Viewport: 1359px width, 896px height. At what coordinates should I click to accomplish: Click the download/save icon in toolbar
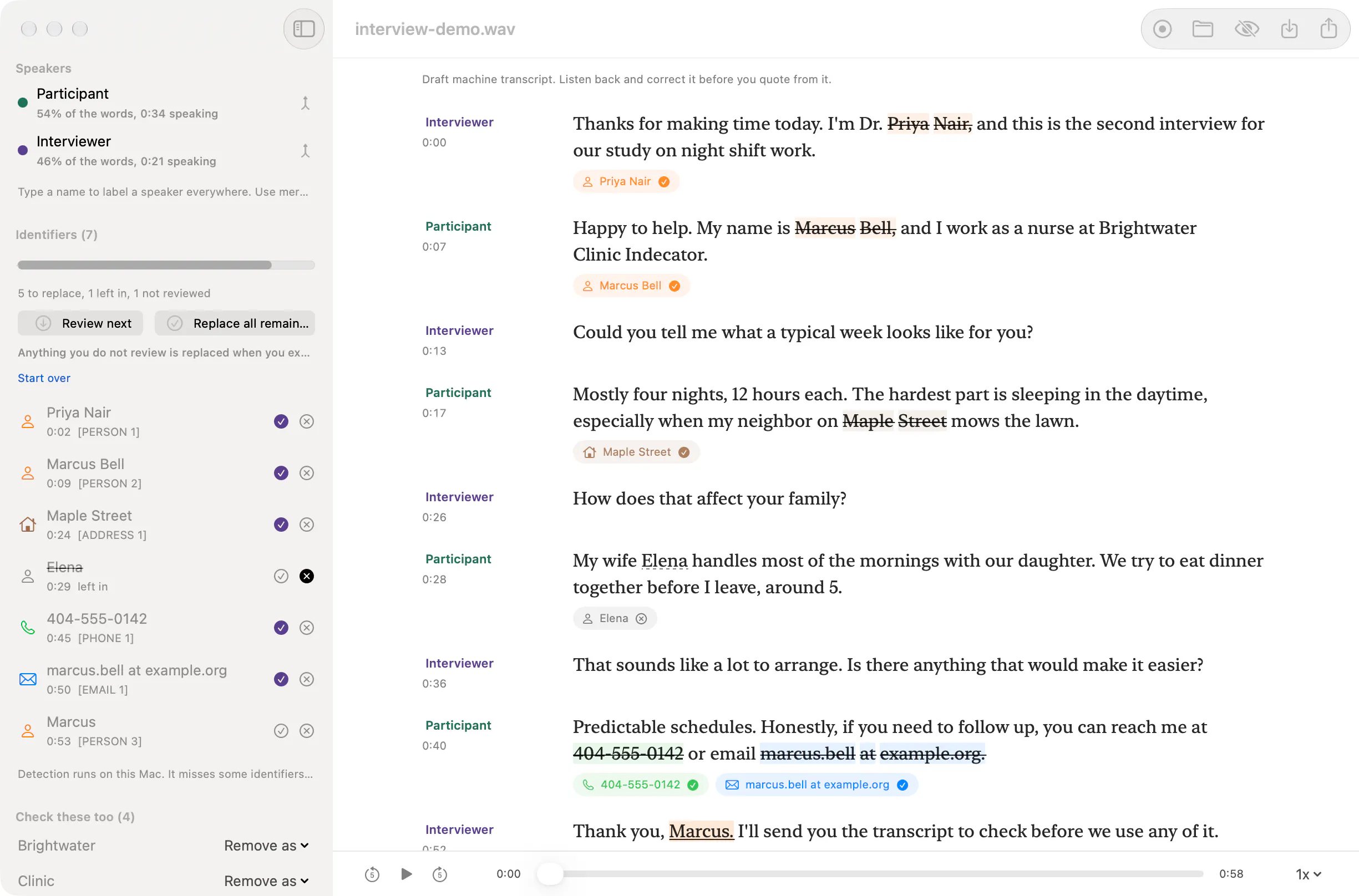click(x=1289, y=29)
